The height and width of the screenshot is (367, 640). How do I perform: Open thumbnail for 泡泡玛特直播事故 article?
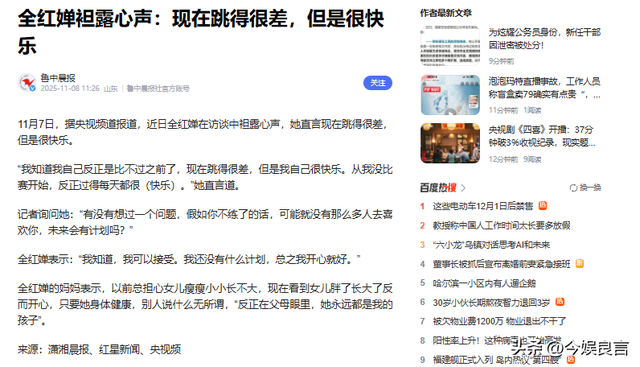point(450,95)
